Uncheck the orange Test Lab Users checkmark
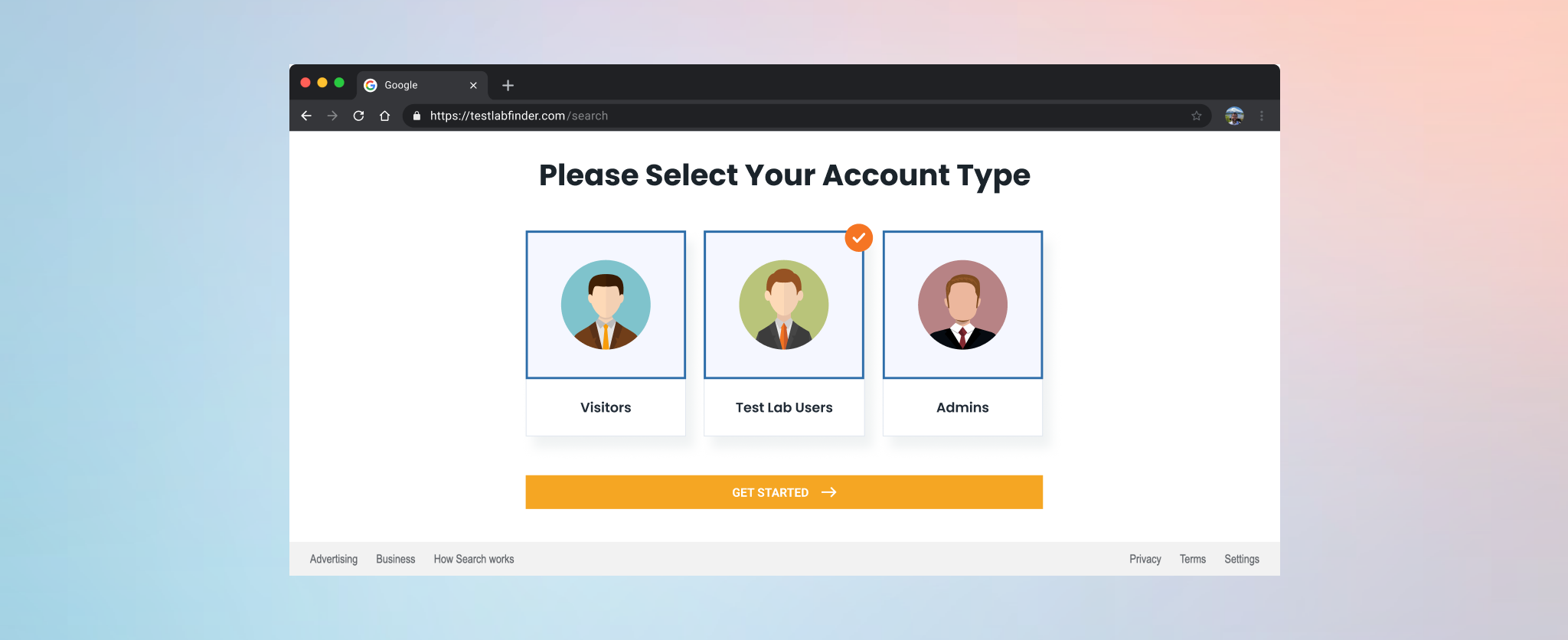The image size is (1568, 640). [858, 238]
